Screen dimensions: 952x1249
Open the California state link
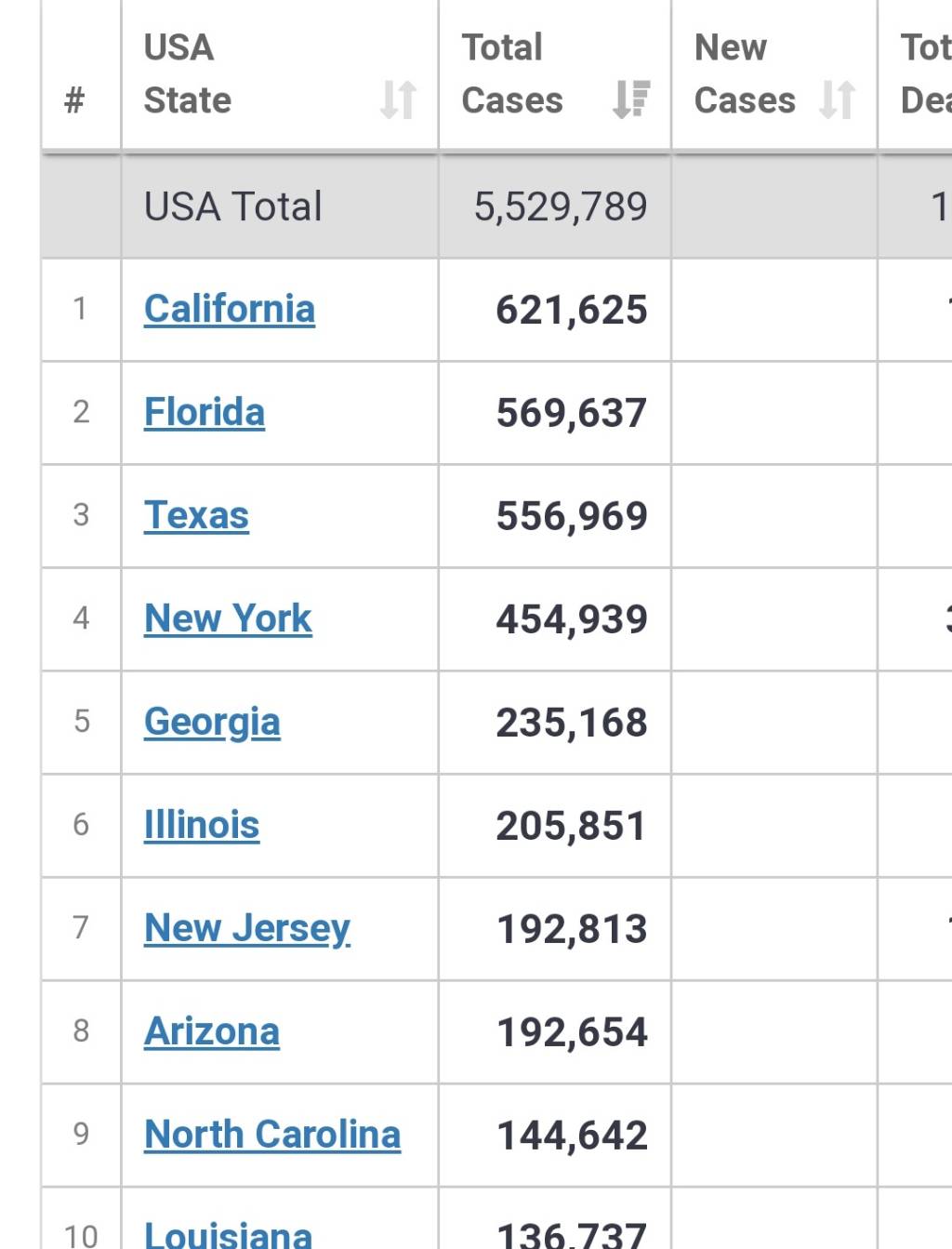(230, 309)
